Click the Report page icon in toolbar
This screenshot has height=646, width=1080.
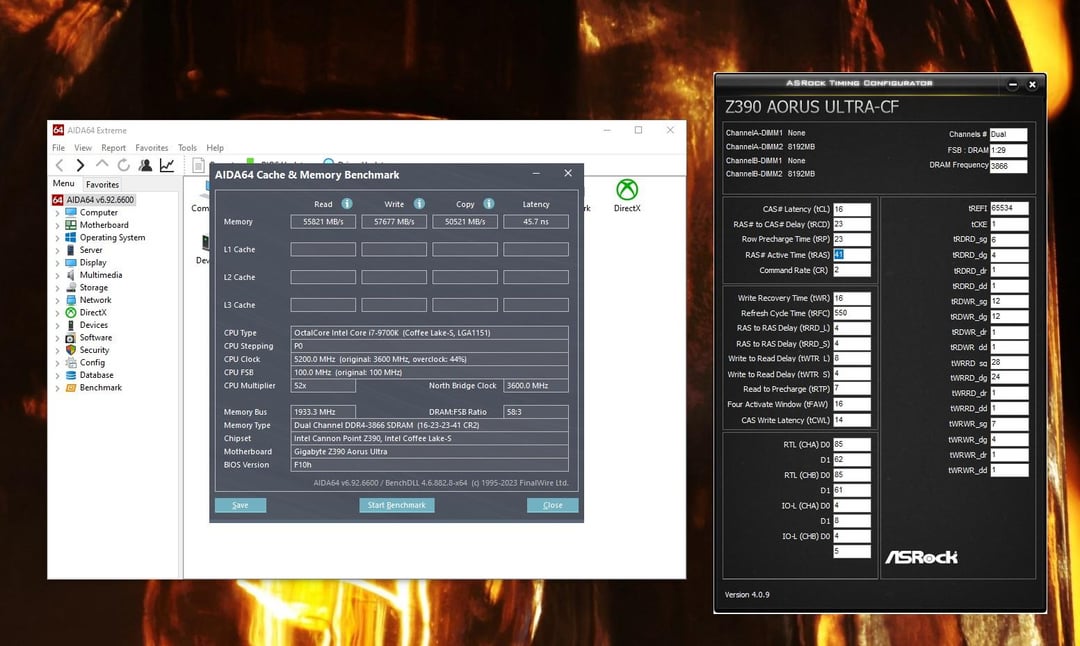pyautogui.click(x=198, y=165)
